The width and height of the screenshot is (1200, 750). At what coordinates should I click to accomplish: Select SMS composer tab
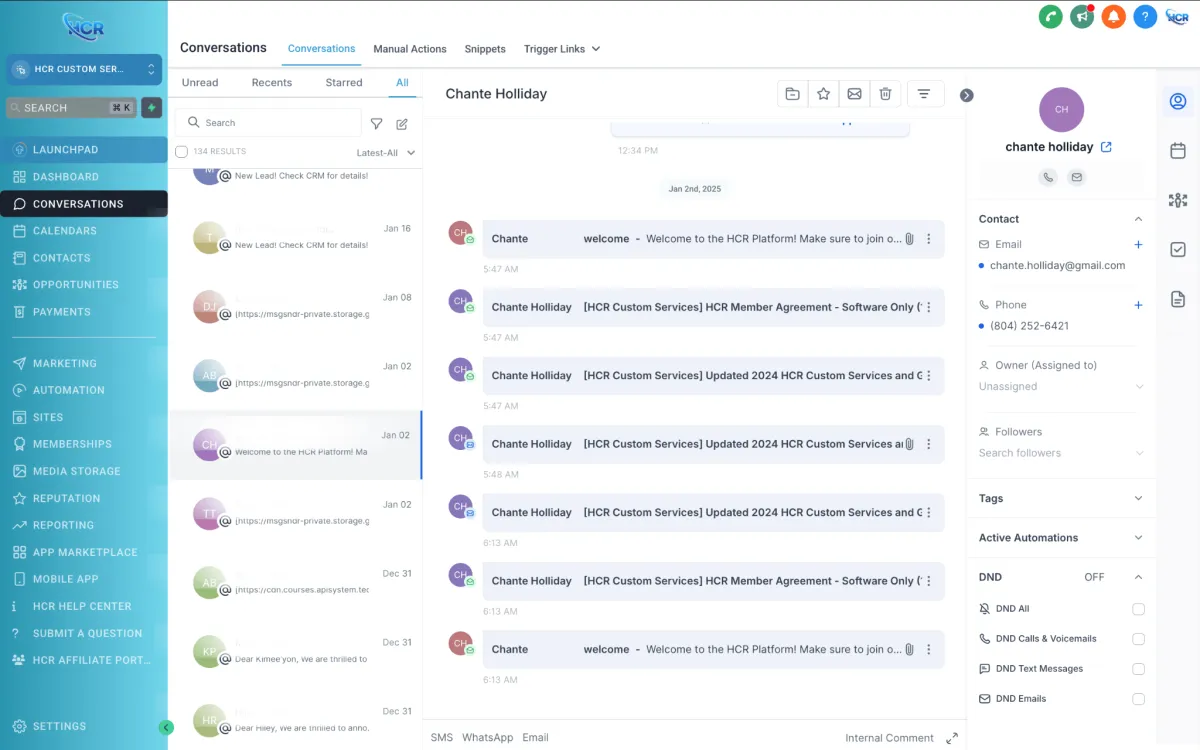coord(442,738)
